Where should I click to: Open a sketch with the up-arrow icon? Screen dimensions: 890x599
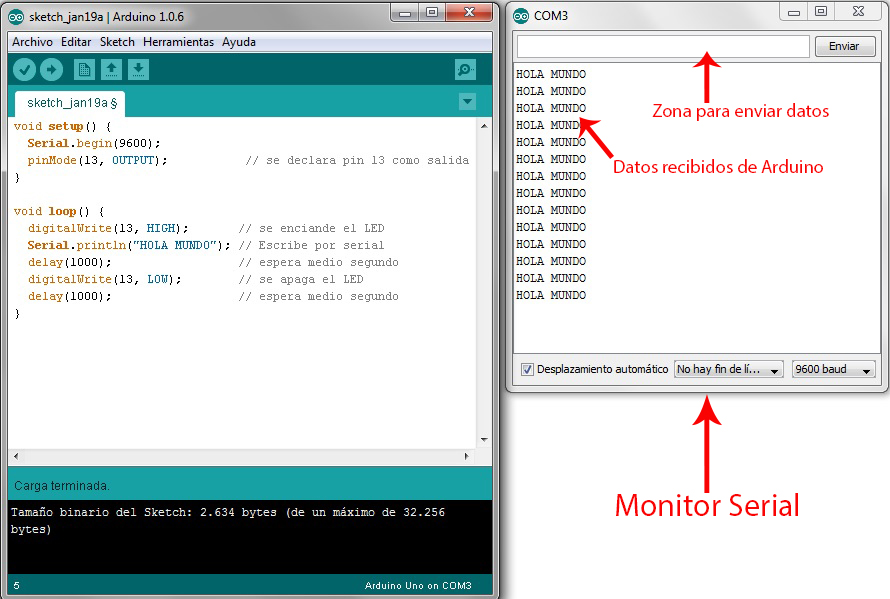(111, 70)
